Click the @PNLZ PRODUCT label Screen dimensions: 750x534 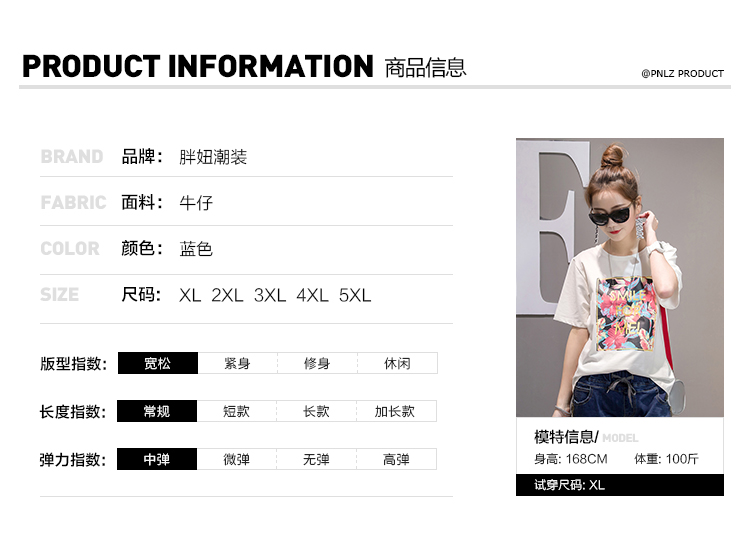(683, 74)
